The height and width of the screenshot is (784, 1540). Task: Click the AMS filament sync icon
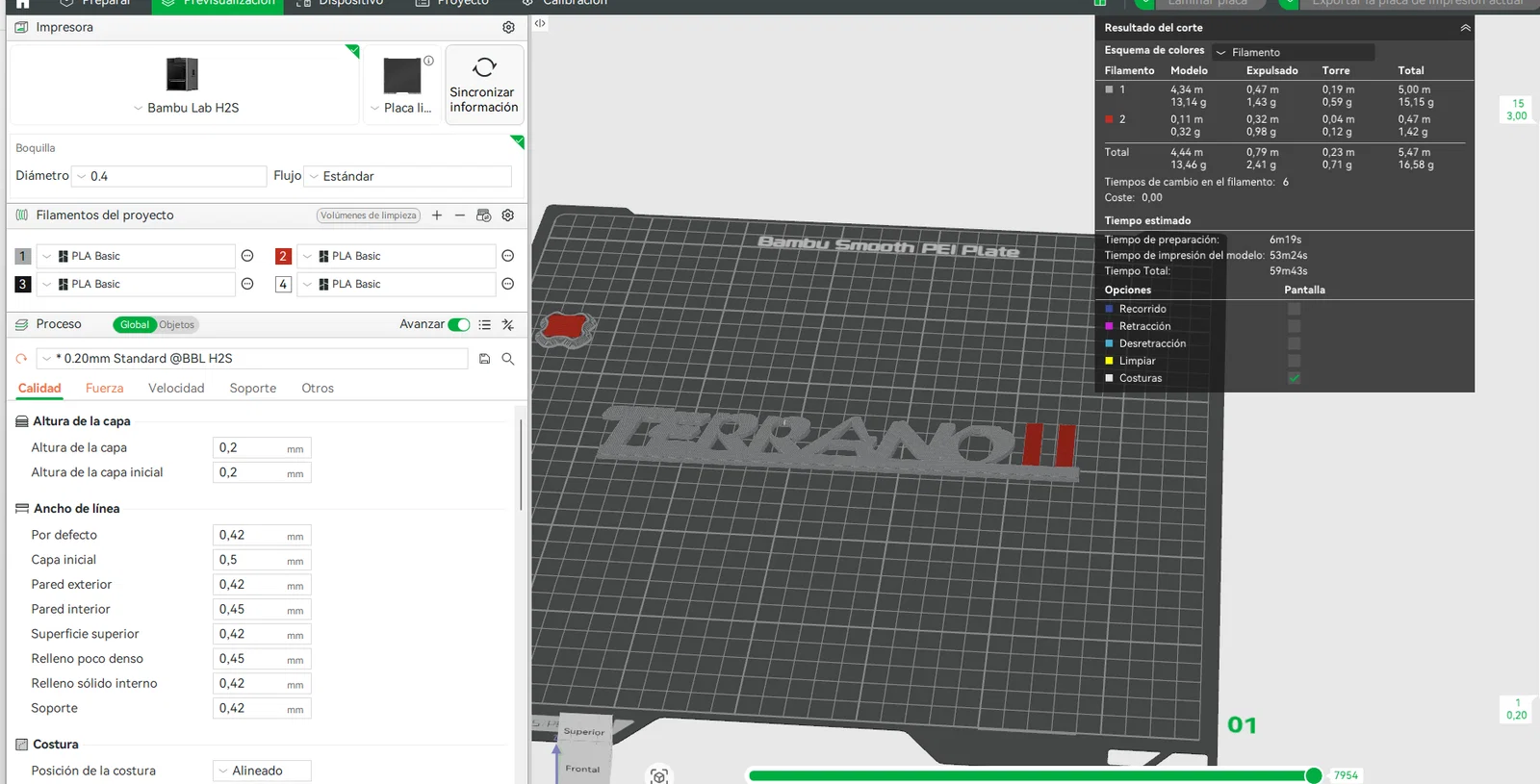click(x=484, y=215)
